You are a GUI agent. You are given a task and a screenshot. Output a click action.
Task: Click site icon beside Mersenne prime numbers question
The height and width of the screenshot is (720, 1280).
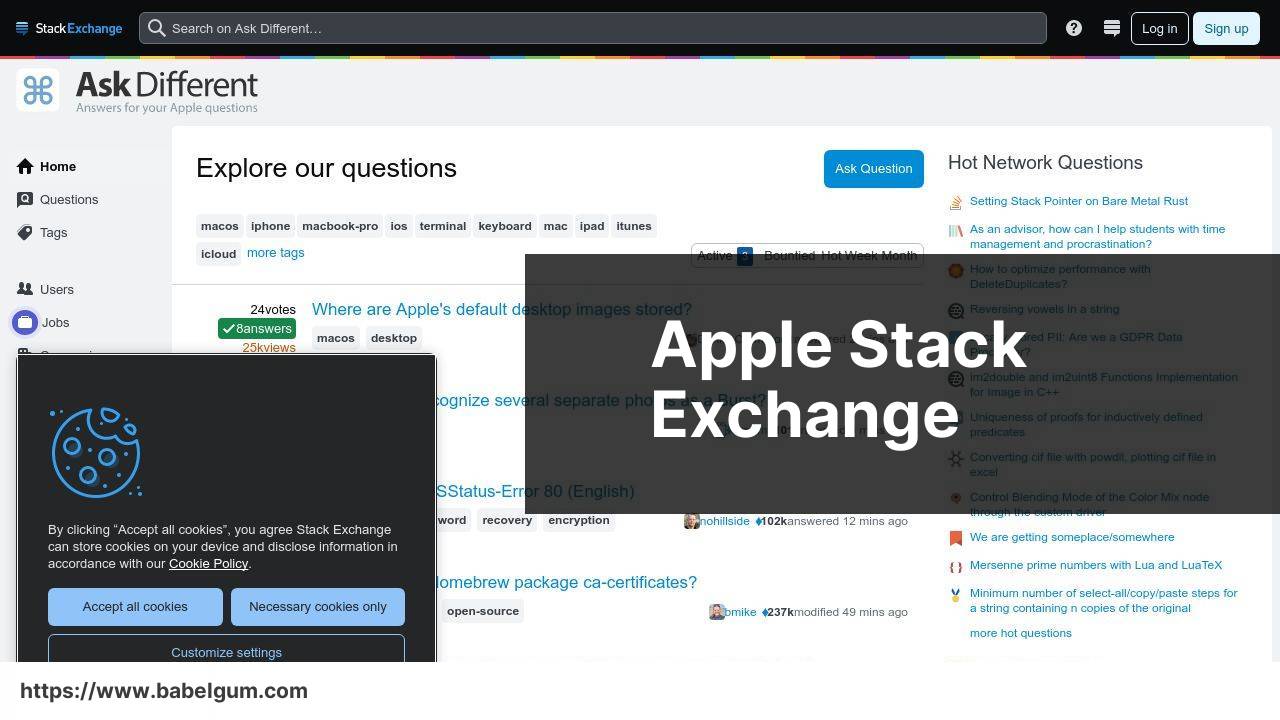point(956,566)
